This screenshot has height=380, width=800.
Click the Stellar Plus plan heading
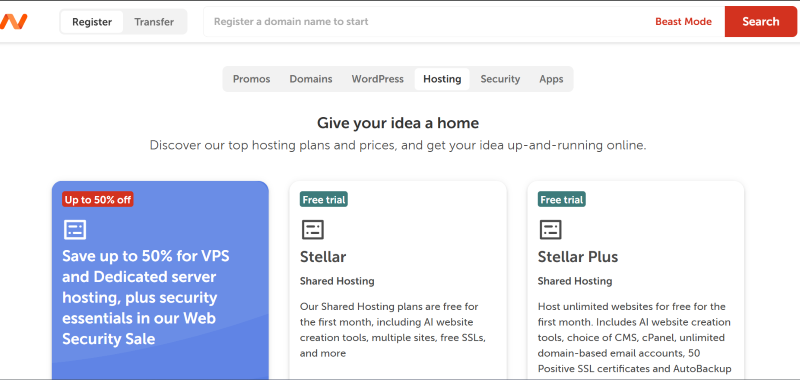tap(578, 257)
